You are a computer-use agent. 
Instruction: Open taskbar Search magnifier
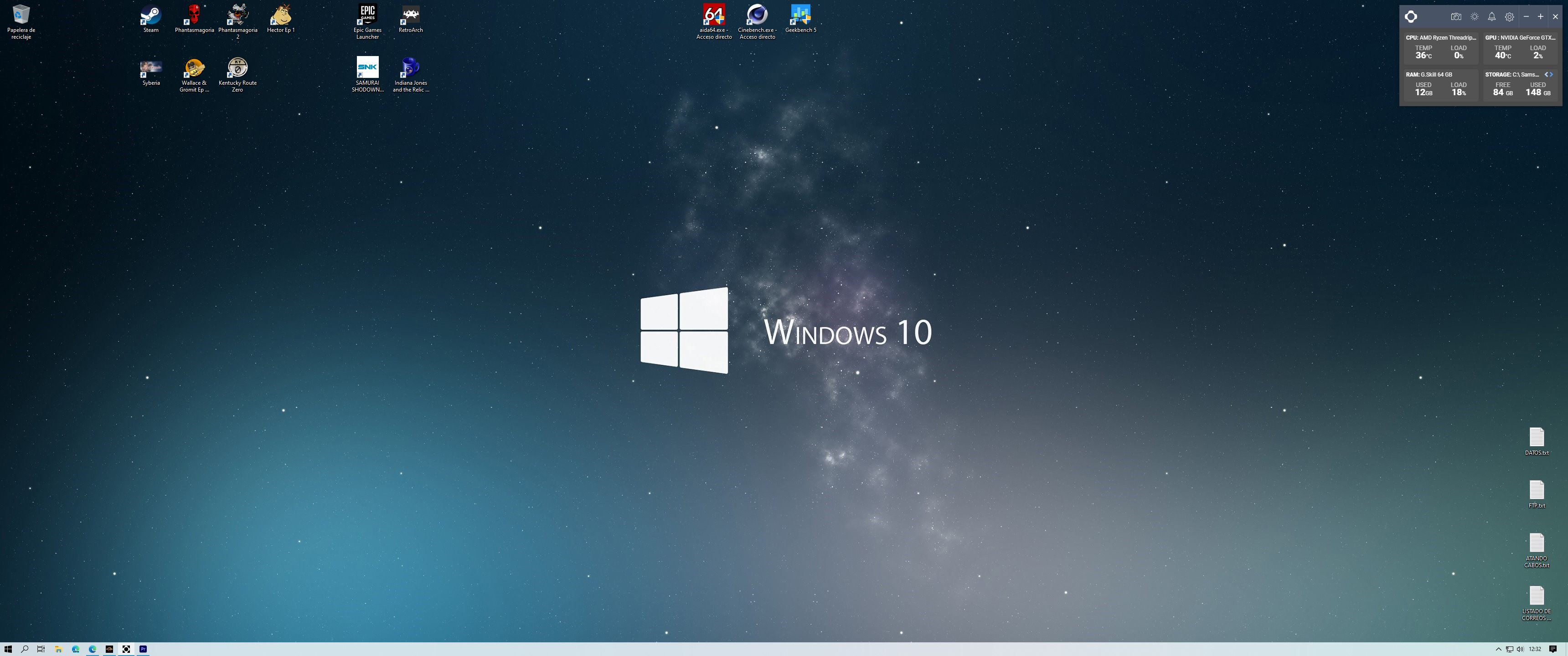[x=25, y=649]
